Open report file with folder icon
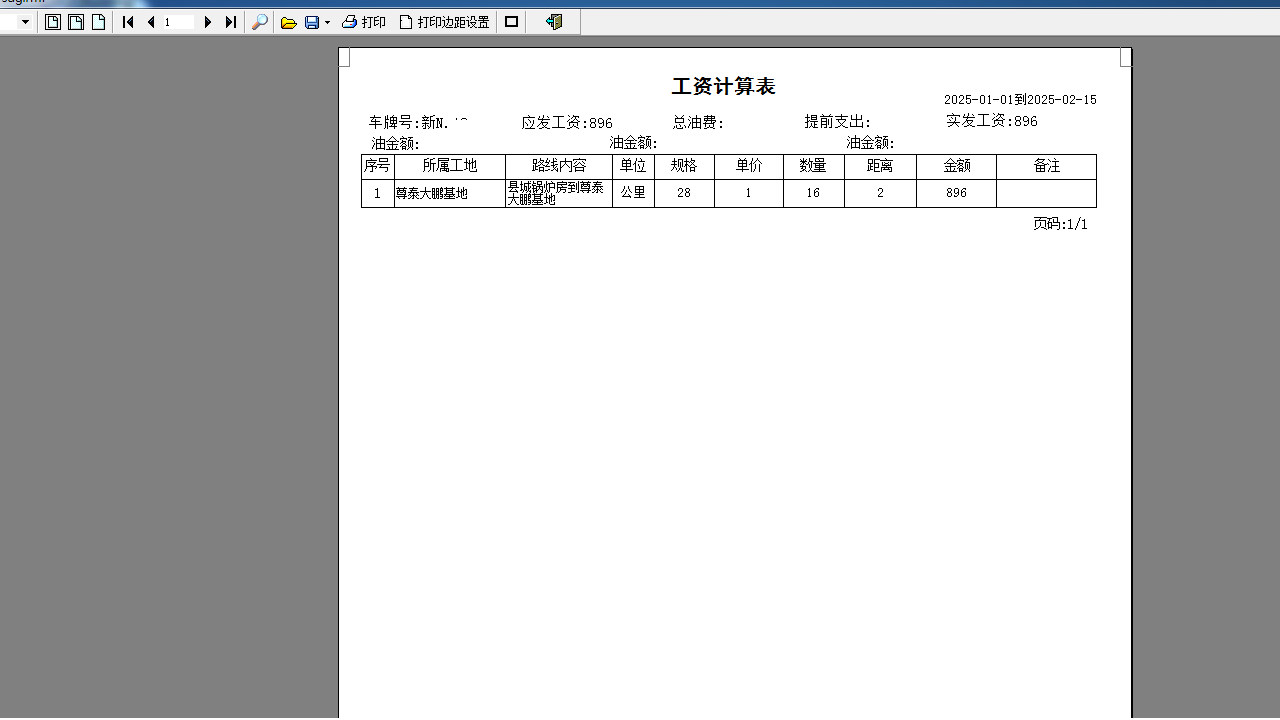This screenshot has height=720, width=1280. click(x=289, y=22)
